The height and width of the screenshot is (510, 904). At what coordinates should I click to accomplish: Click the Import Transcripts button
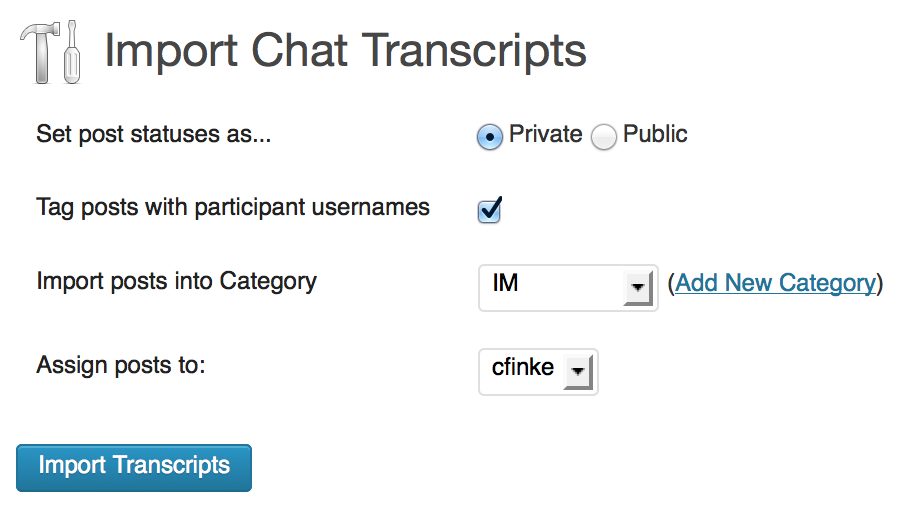(134, 467)
